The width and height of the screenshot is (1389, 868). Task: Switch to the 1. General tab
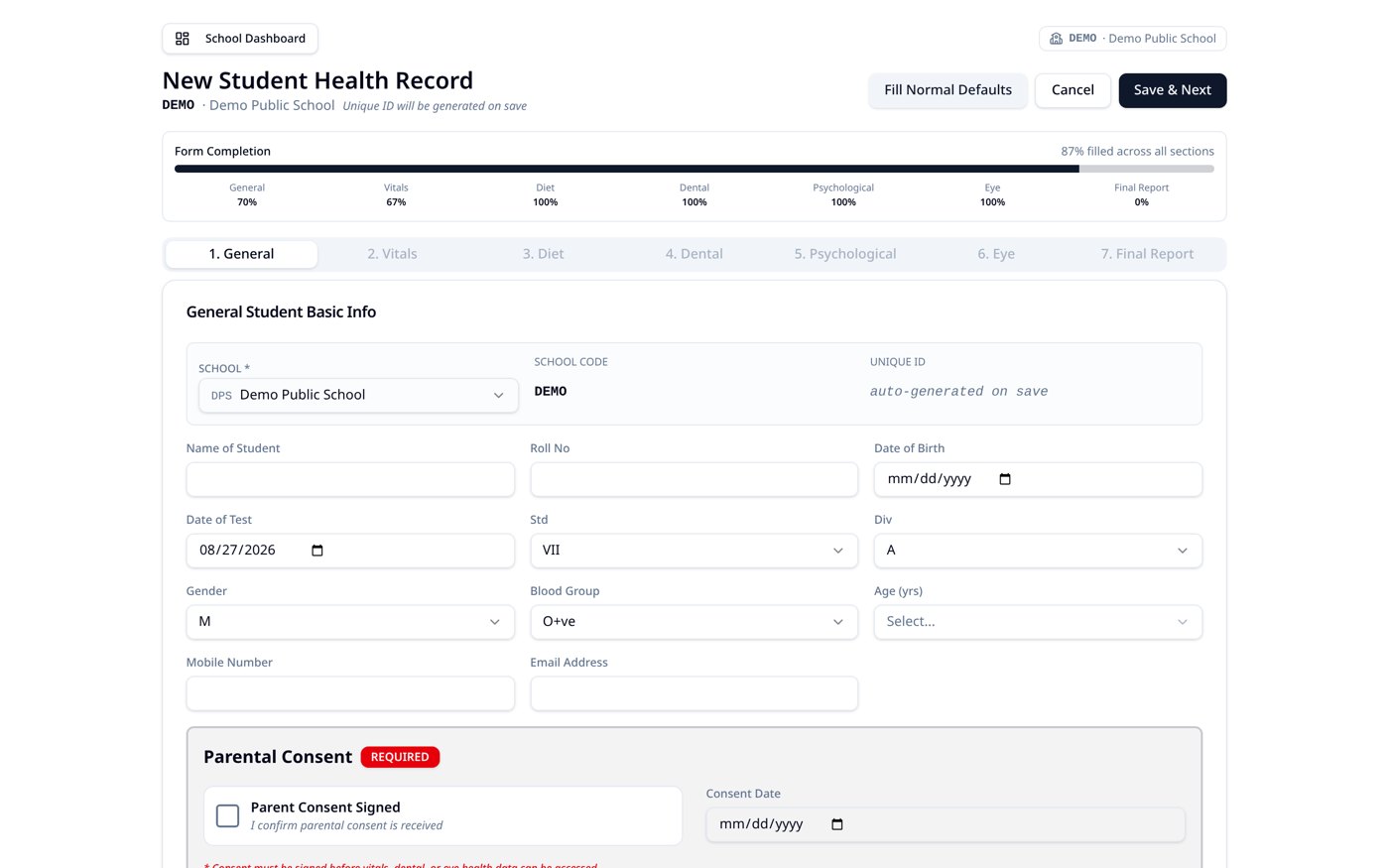tap(241, 254)
